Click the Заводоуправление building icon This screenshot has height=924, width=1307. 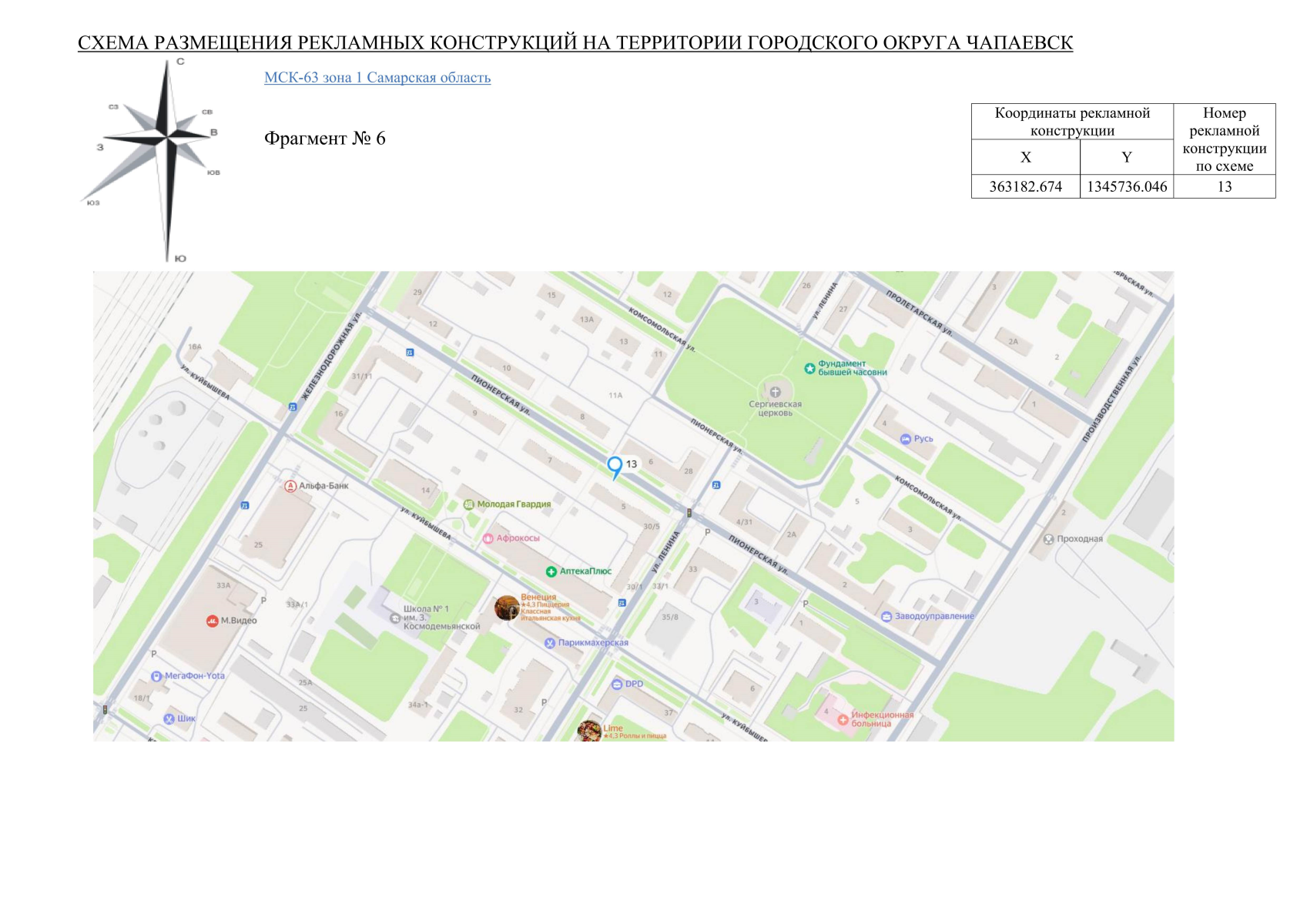click(x=886, y=616)
